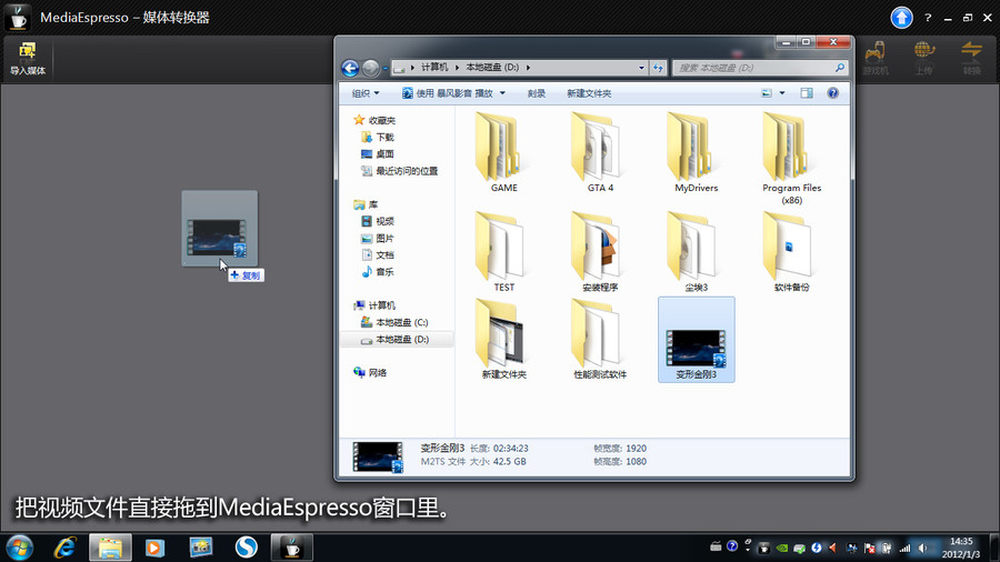The image size is (1000, 562).
Task: Click the Windows Start orb
Action: (x=19, y=547)
